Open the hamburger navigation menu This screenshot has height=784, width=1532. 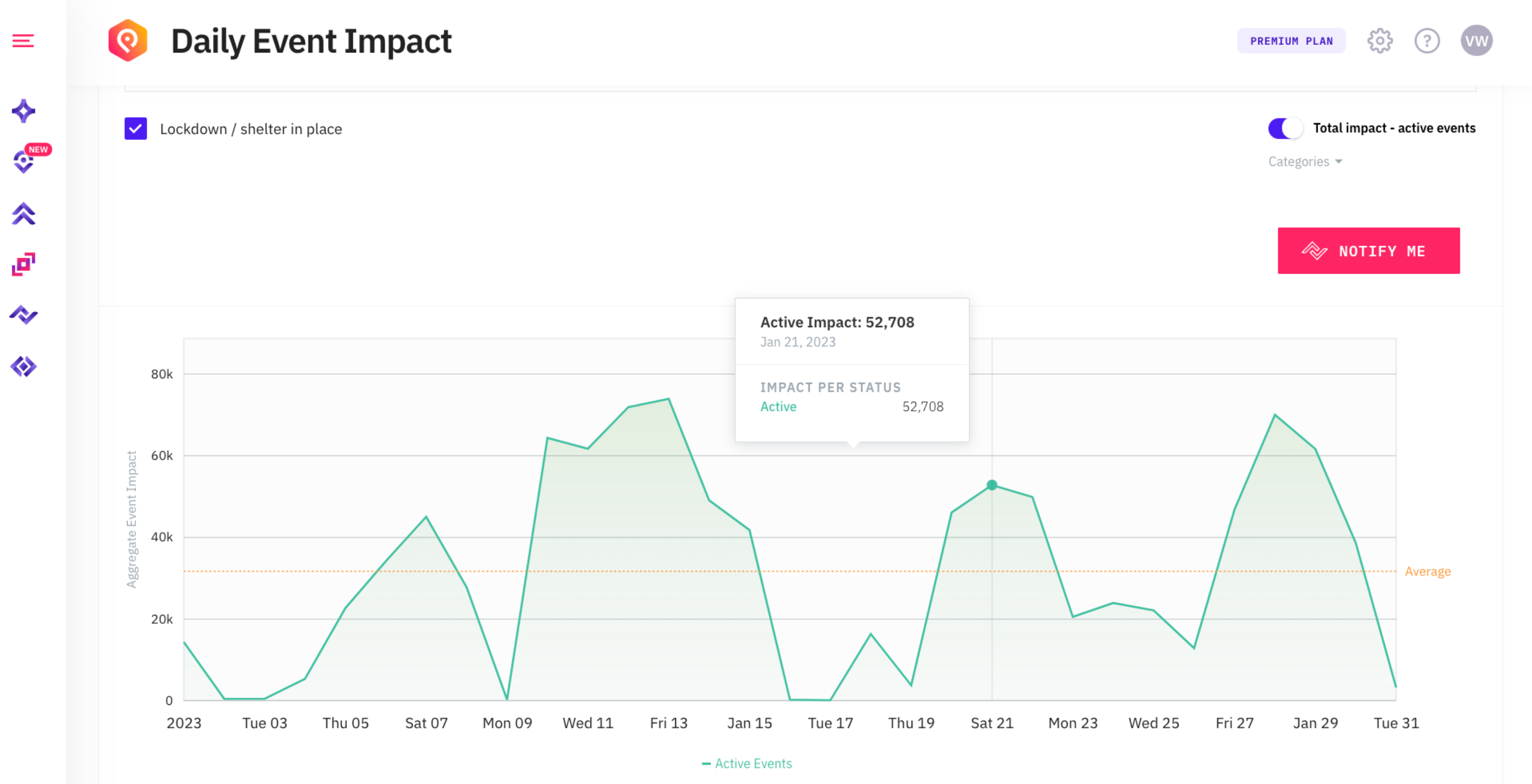pyautogui.click(x=23, y=40)
